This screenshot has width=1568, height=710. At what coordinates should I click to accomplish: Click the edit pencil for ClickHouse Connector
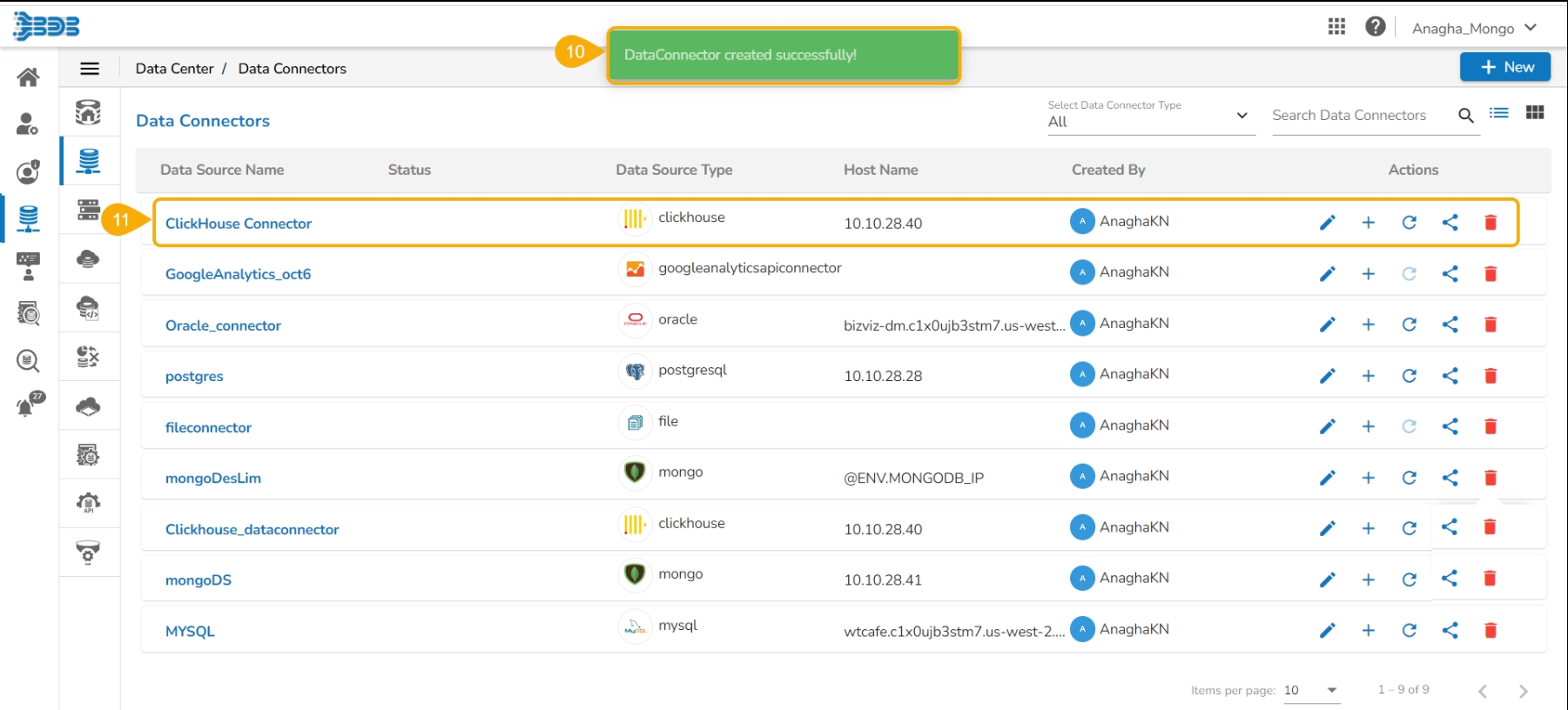[1327, 223]
